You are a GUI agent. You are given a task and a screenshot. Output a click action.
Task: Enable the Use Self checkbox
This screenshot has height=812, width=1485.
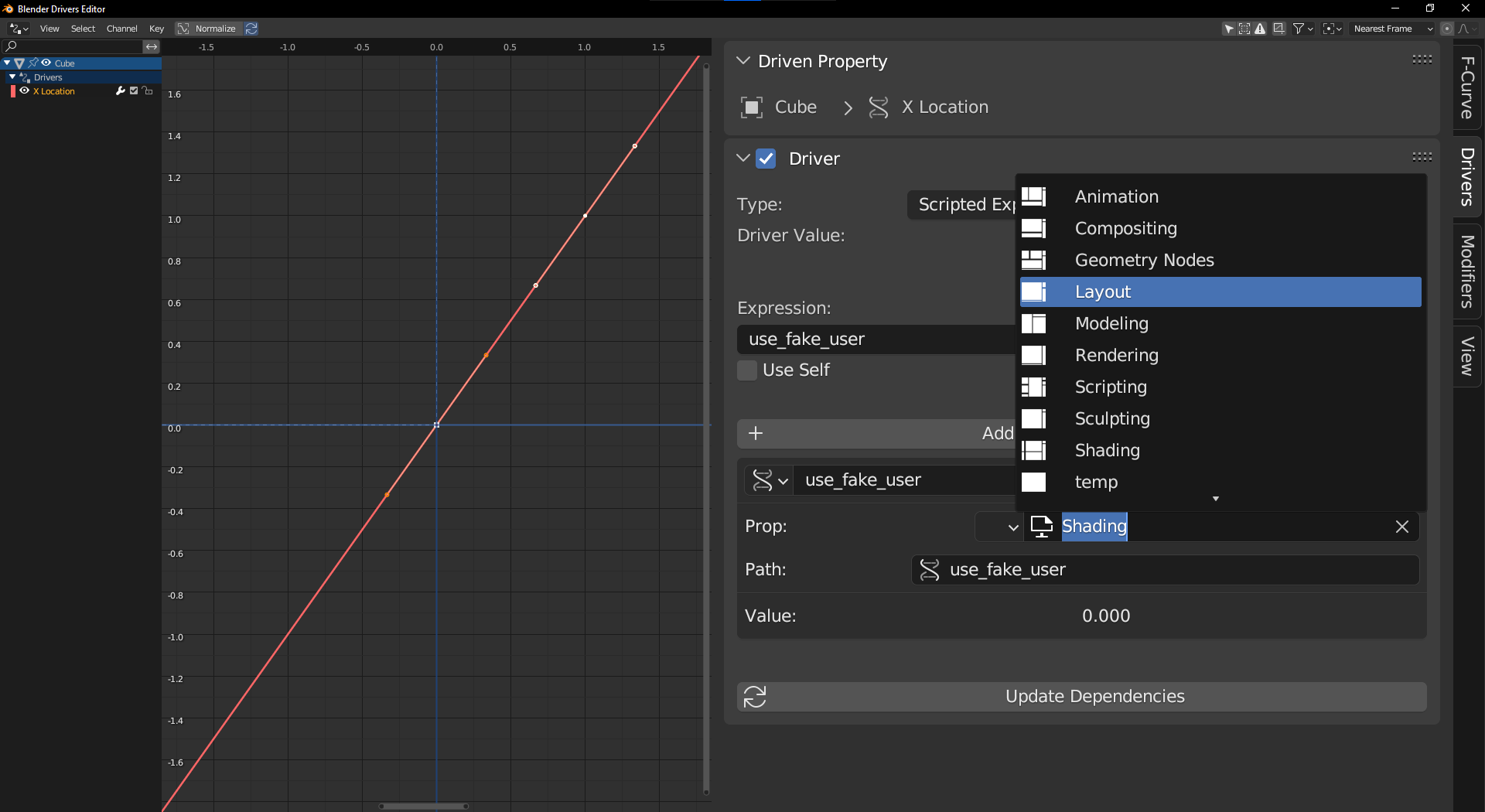[x=747, y=370]
